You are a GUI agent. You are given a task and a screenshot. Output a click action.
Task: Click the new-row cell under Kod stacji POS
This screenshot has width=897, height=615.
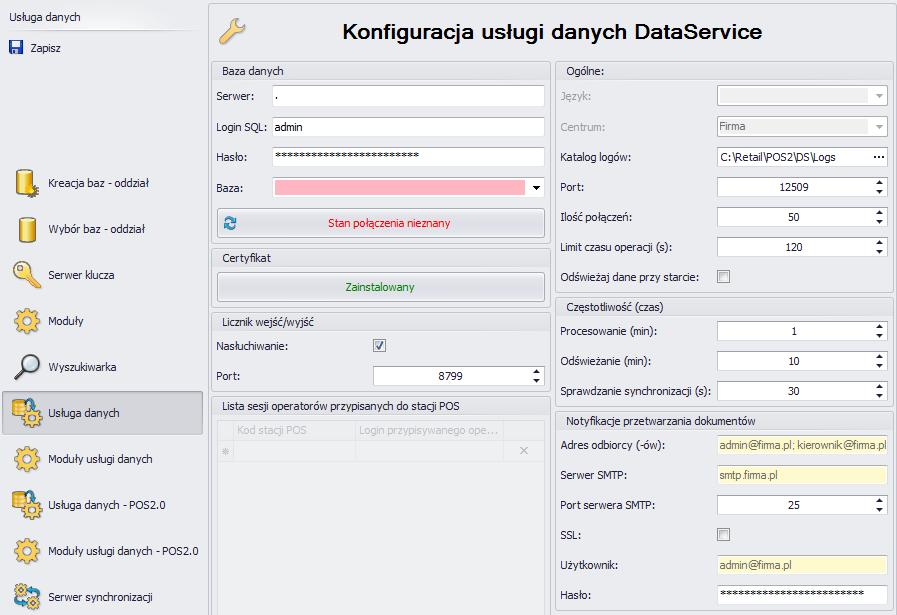[x=294, y=451]
